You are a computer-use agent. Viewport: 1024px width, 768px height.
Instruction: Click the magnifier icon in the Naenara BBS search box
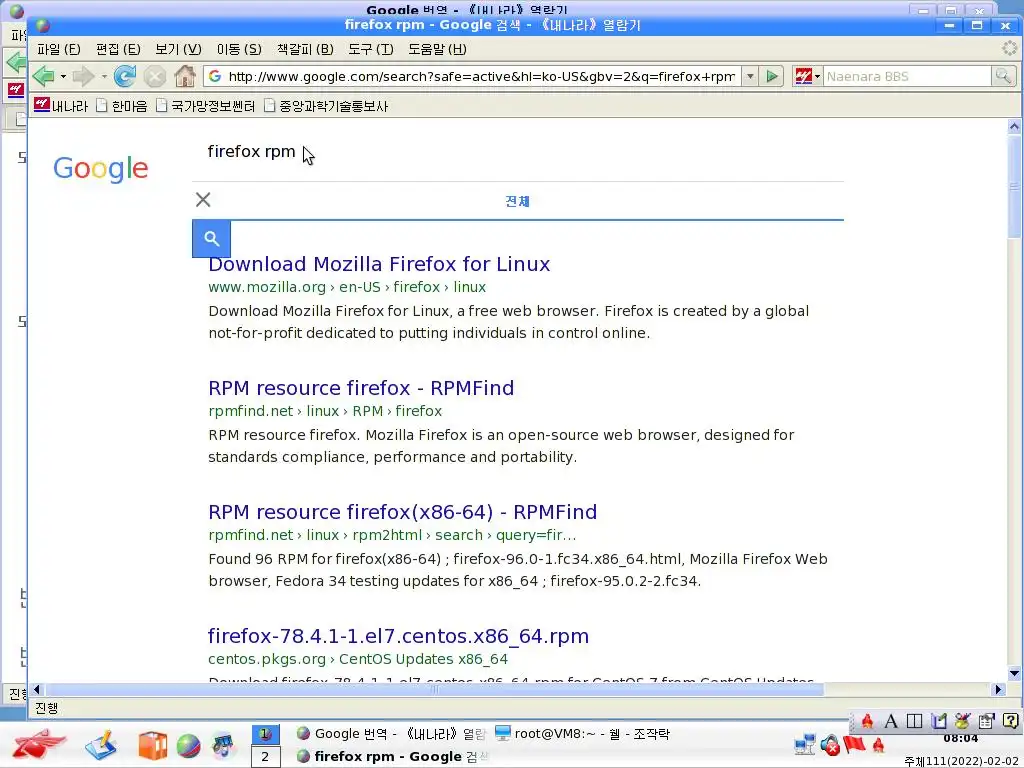(1002, 76)
